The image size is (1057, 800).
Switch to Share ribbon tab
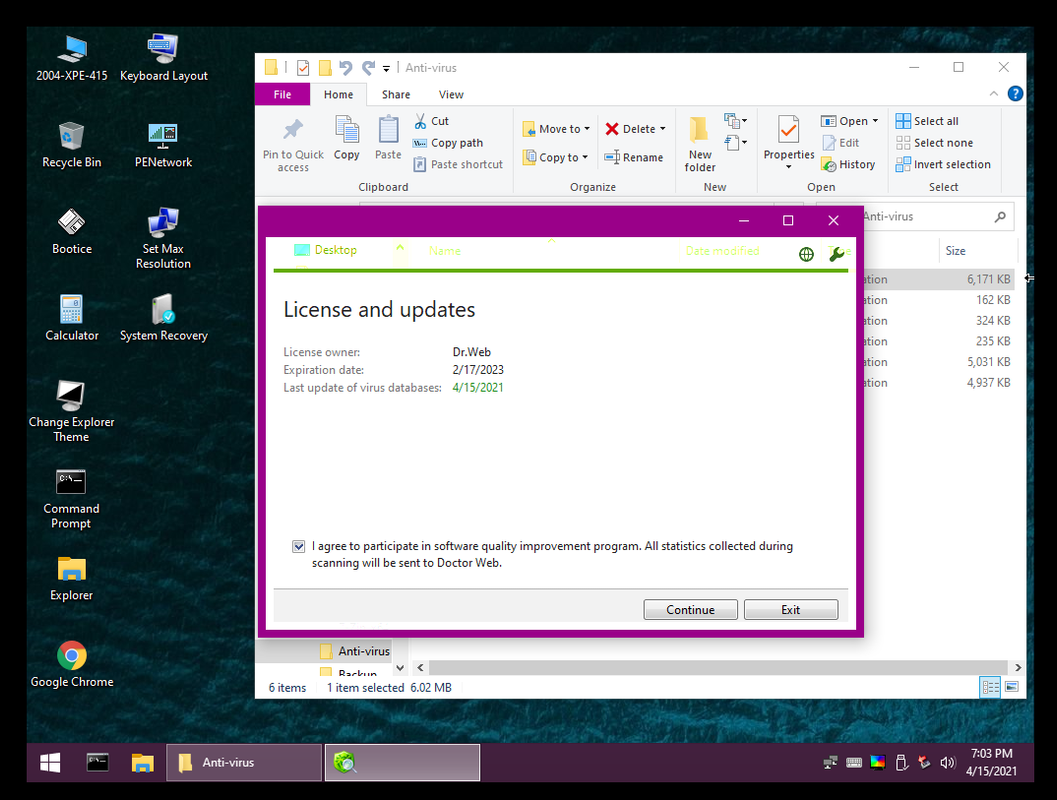coord(396,94)
